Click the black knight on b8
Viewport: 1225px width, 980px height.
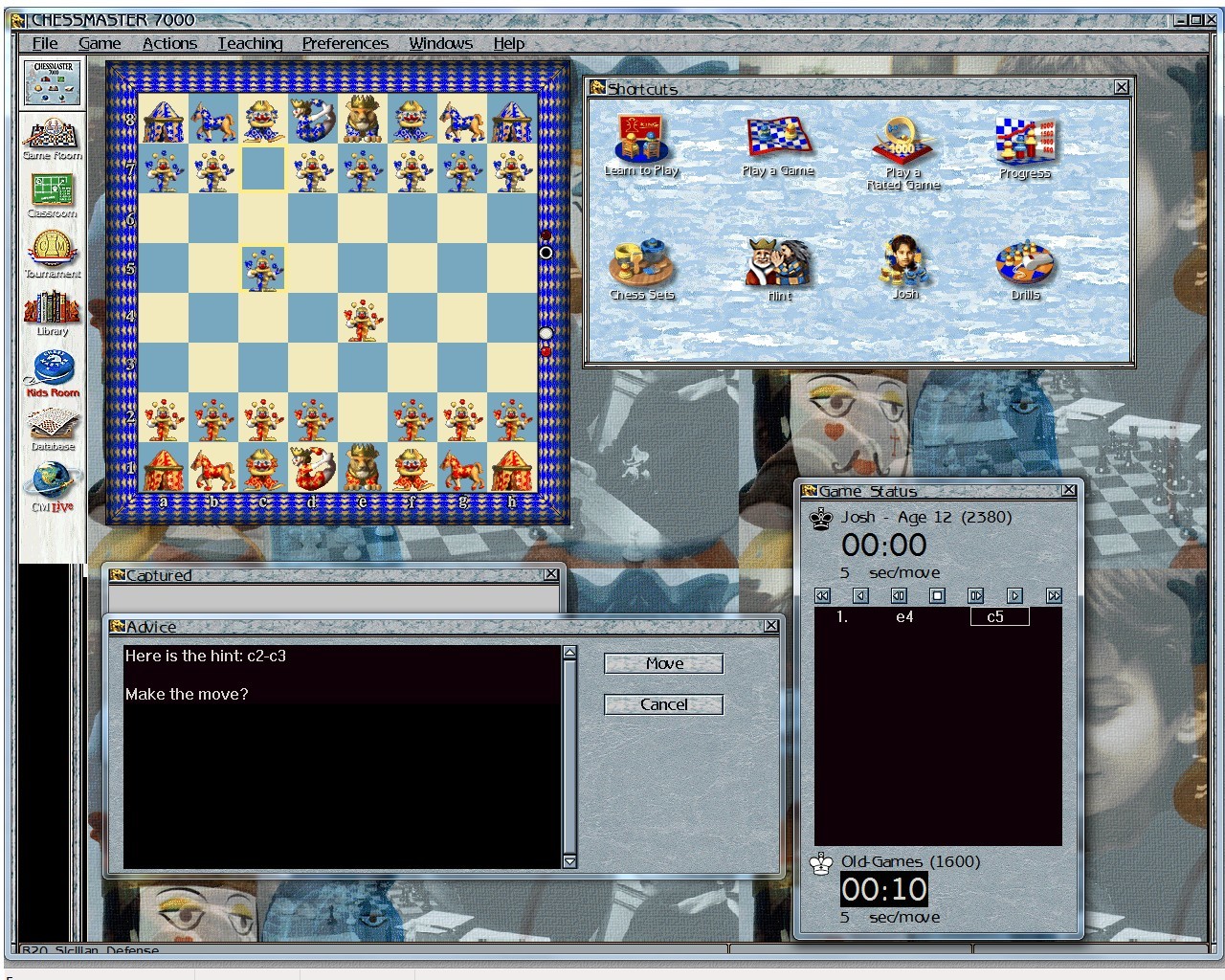click(x=212, y=119)
